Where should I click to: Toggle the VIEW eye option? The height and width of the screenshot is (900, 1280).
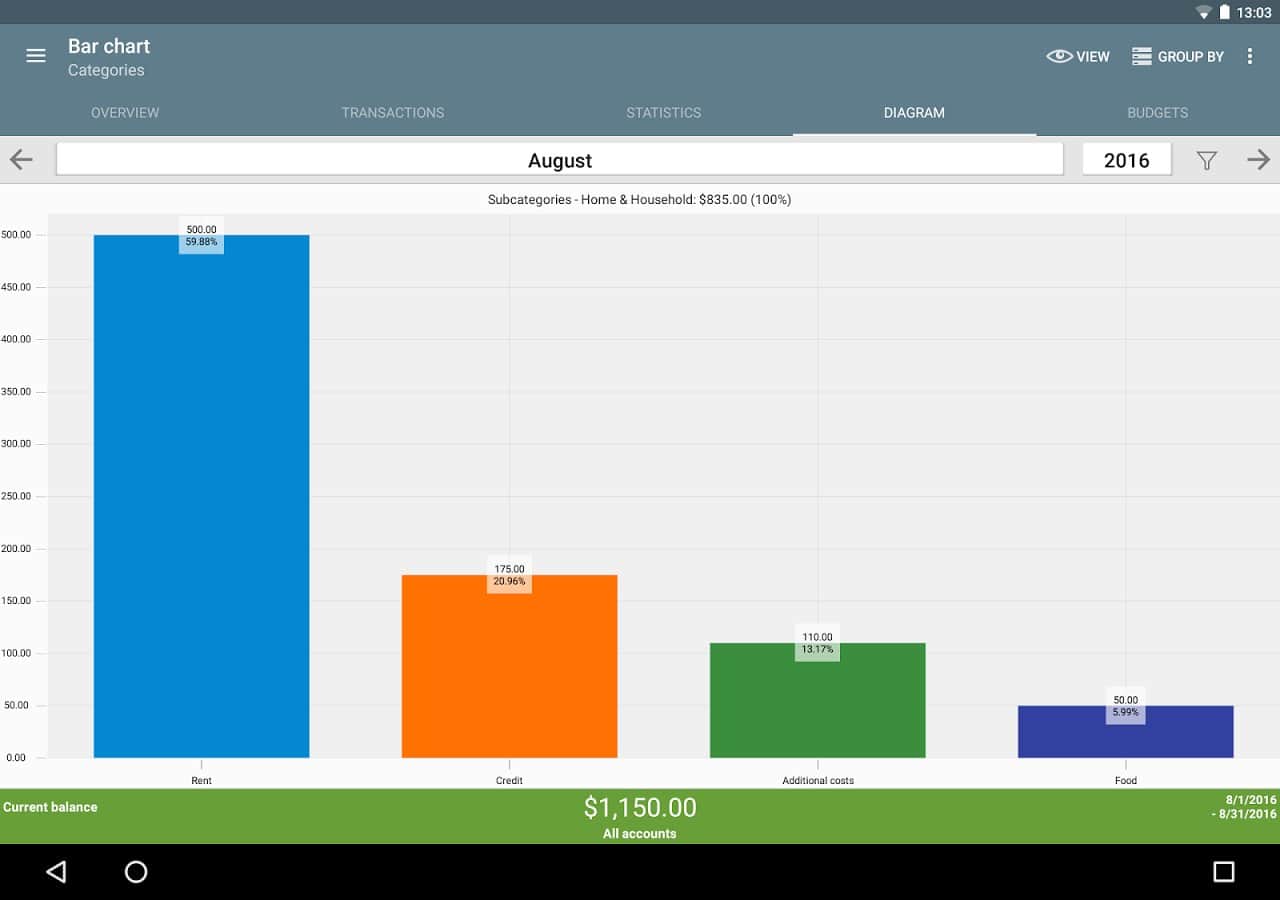click(x=1078, y=57)
